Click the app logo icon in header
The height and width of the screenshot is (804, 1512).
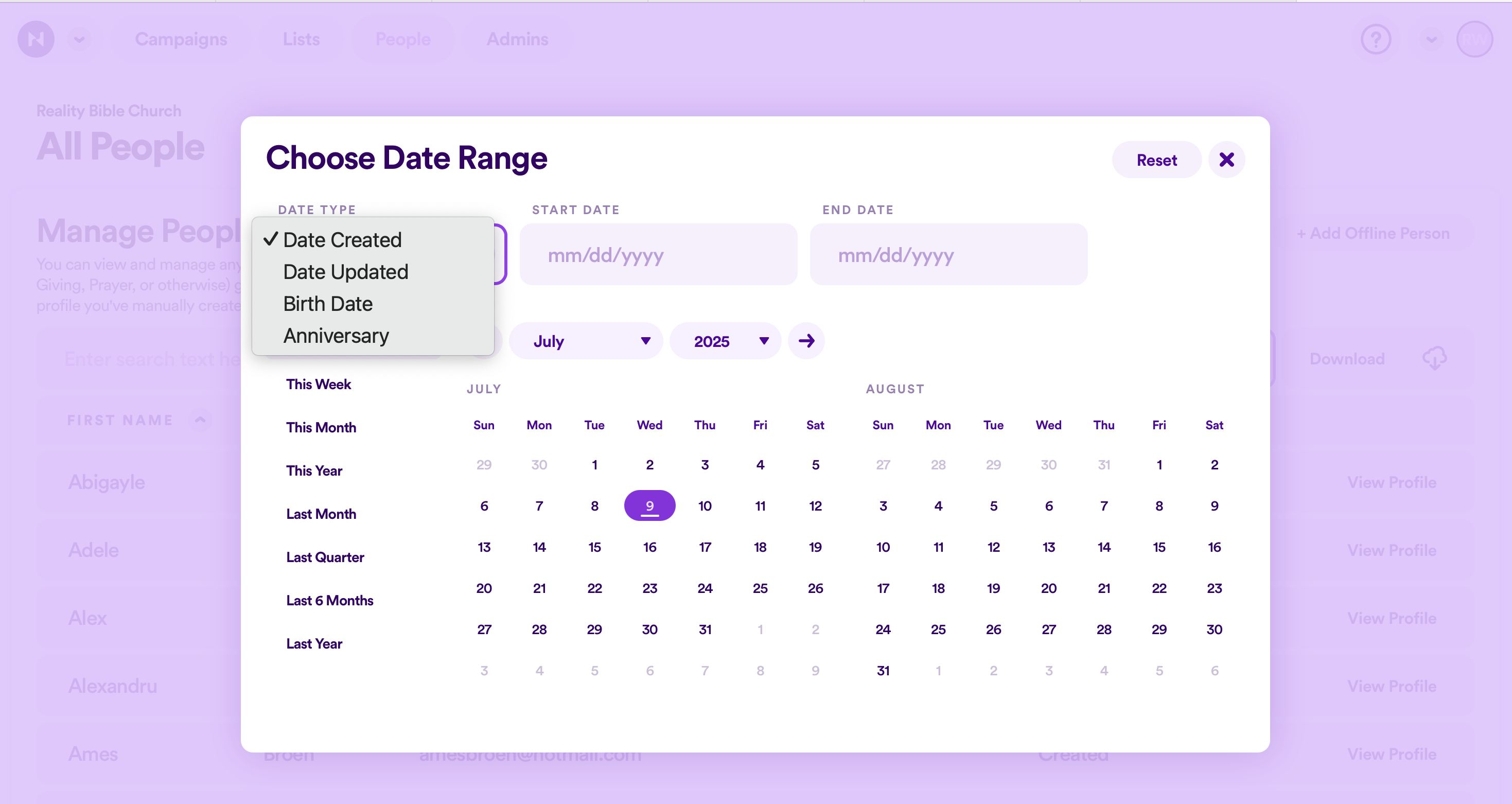click(36, 39)
